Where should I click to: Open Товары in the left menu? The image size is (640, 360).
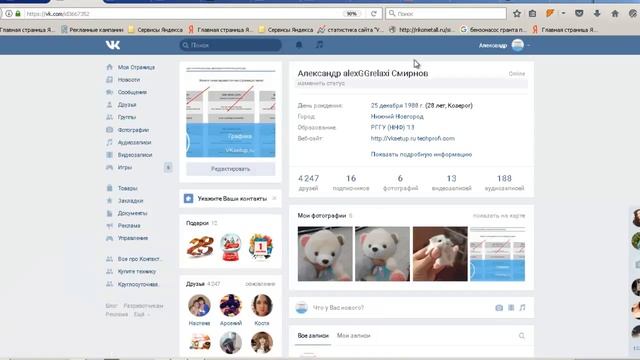point(127,188)
